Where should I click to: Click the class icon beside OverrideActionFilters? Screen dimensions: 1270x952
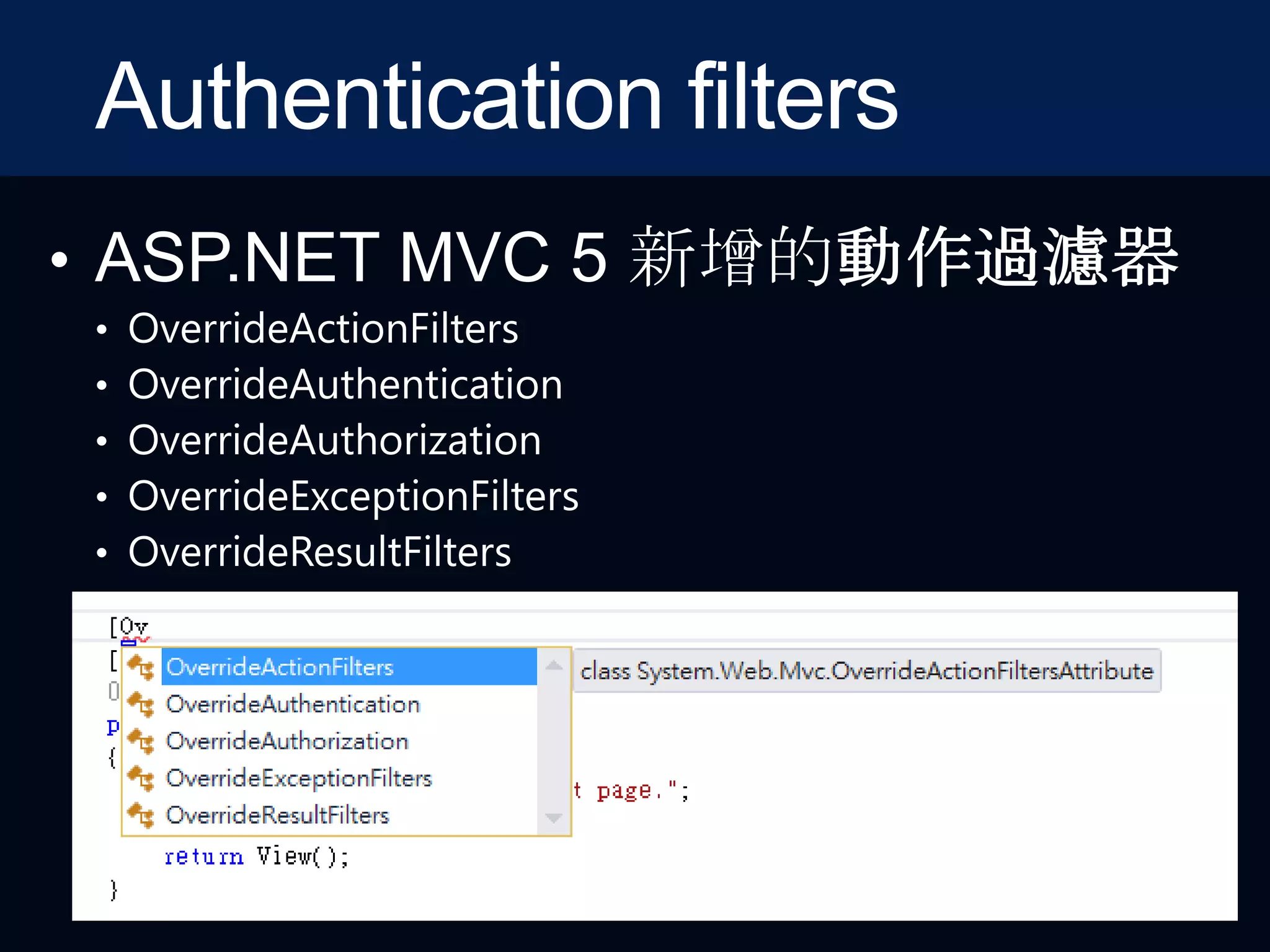click(x=141, y=667)
